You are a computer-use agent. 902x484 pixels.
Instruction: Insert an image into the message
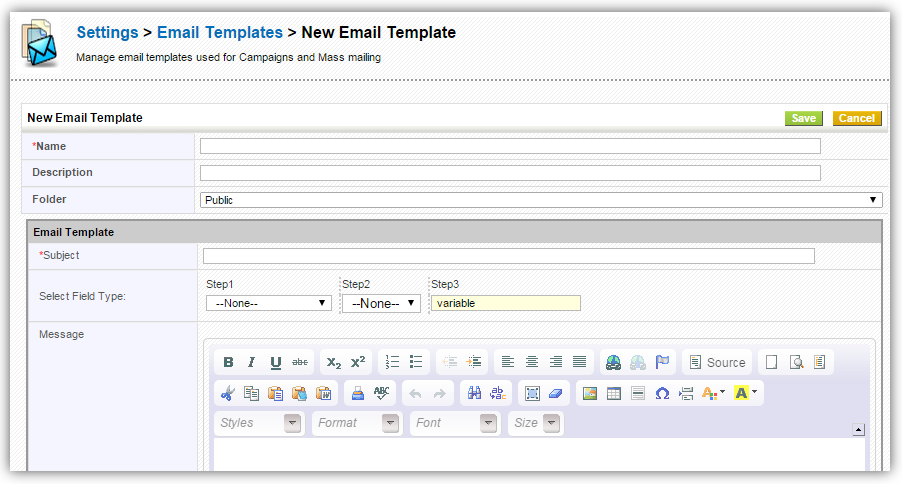tap(590, 393)
